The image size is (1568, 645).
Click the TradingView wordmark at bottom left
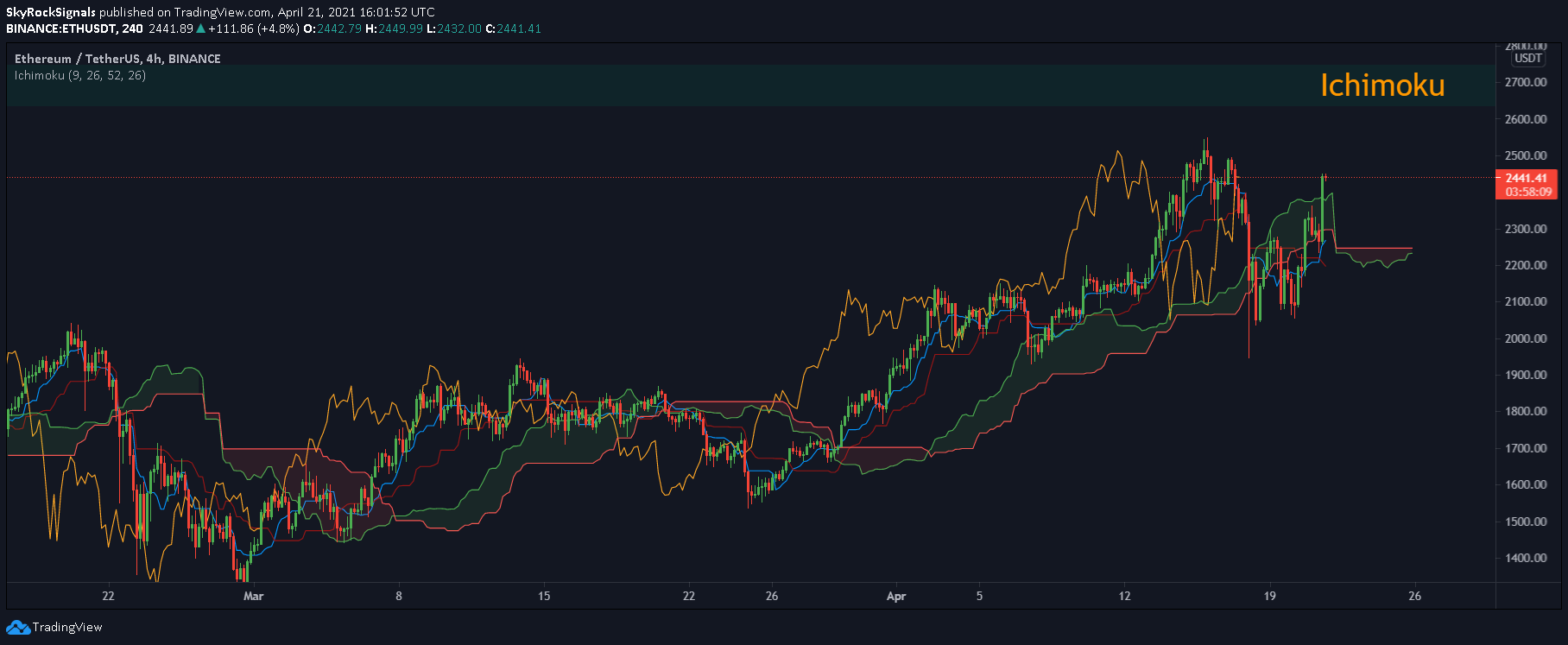pyautogui.click(x=67, y=628)
